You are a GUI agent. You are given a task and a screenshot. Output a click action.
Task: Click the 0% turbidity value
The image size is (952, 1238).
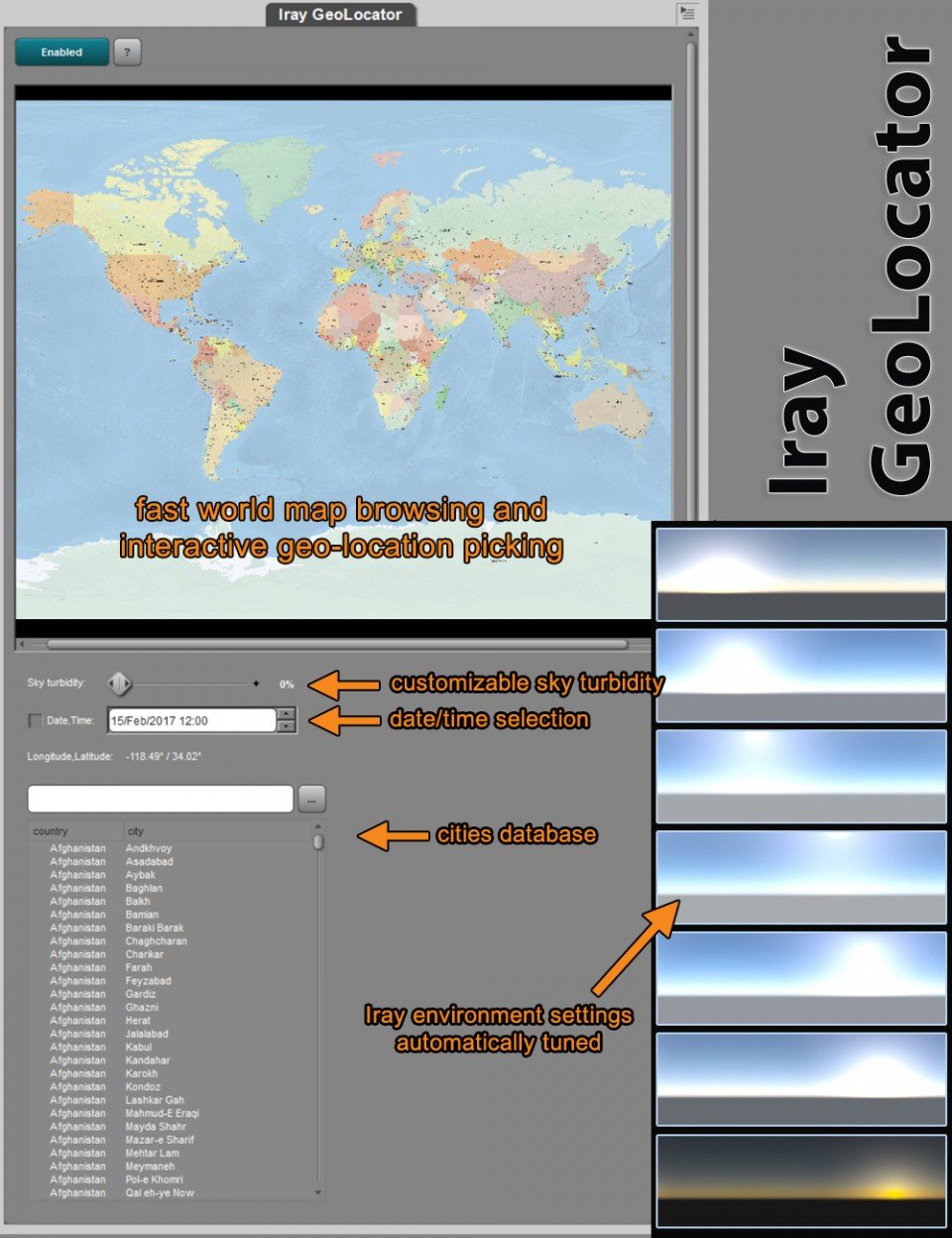coord(287,684)
